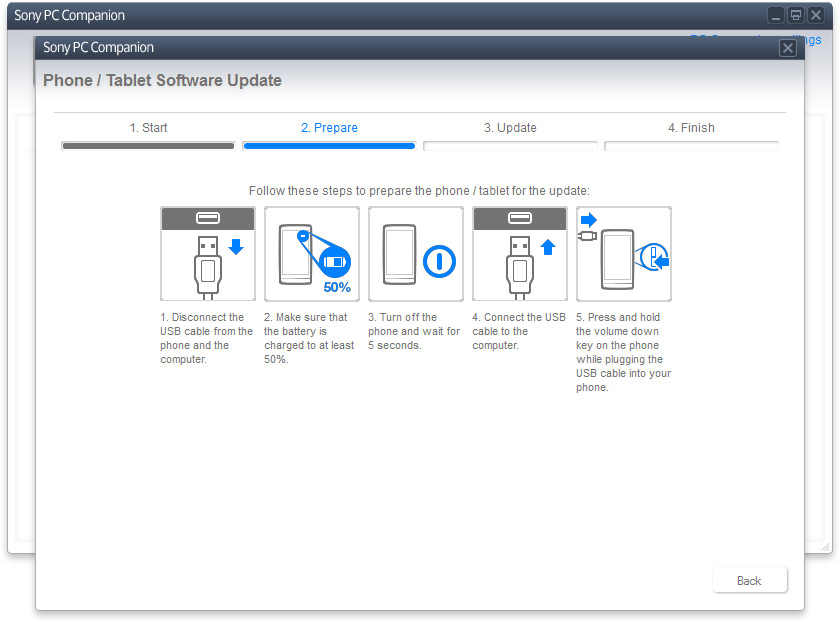Screen dimensions: 840x622
Task: Click the volume down key illustration
Action: coord(624,254)
